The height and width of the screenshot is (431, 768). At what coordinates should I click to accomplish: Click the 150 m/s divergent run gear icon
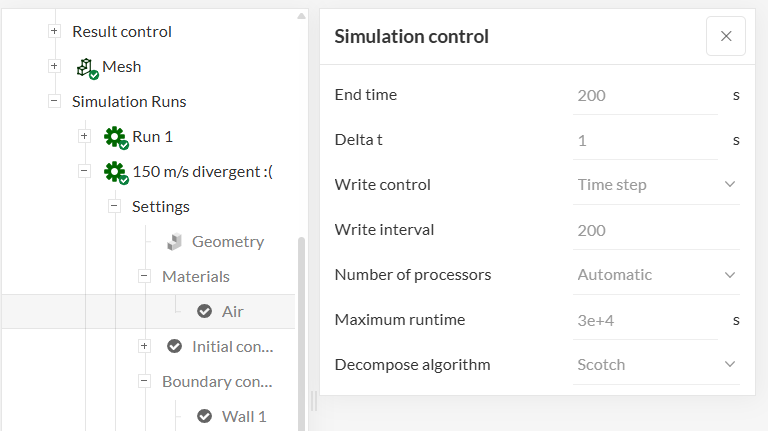click(x=115, y=172)
